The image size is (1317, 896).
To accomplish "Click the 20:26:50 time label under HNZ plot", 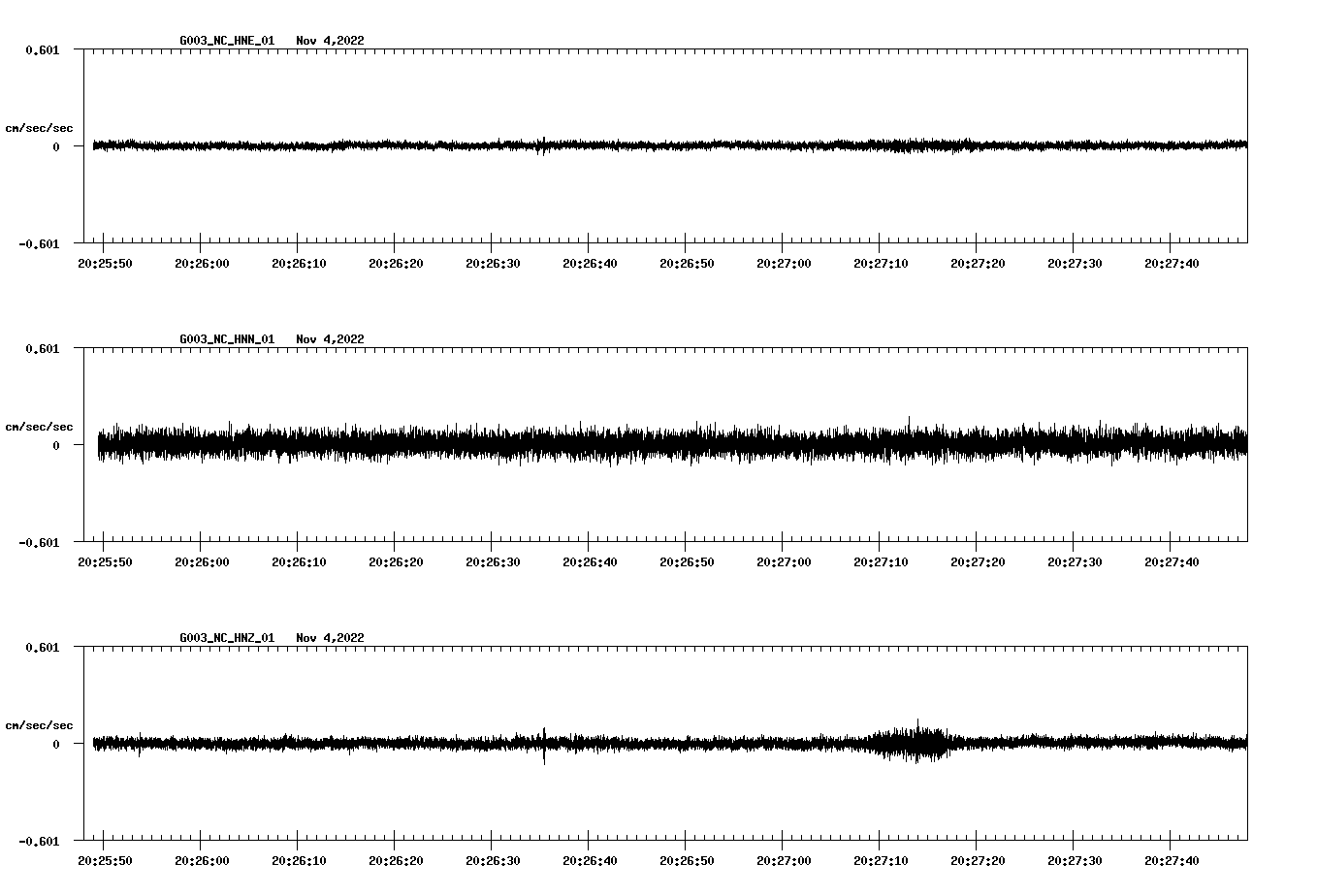I will point(687,861).
